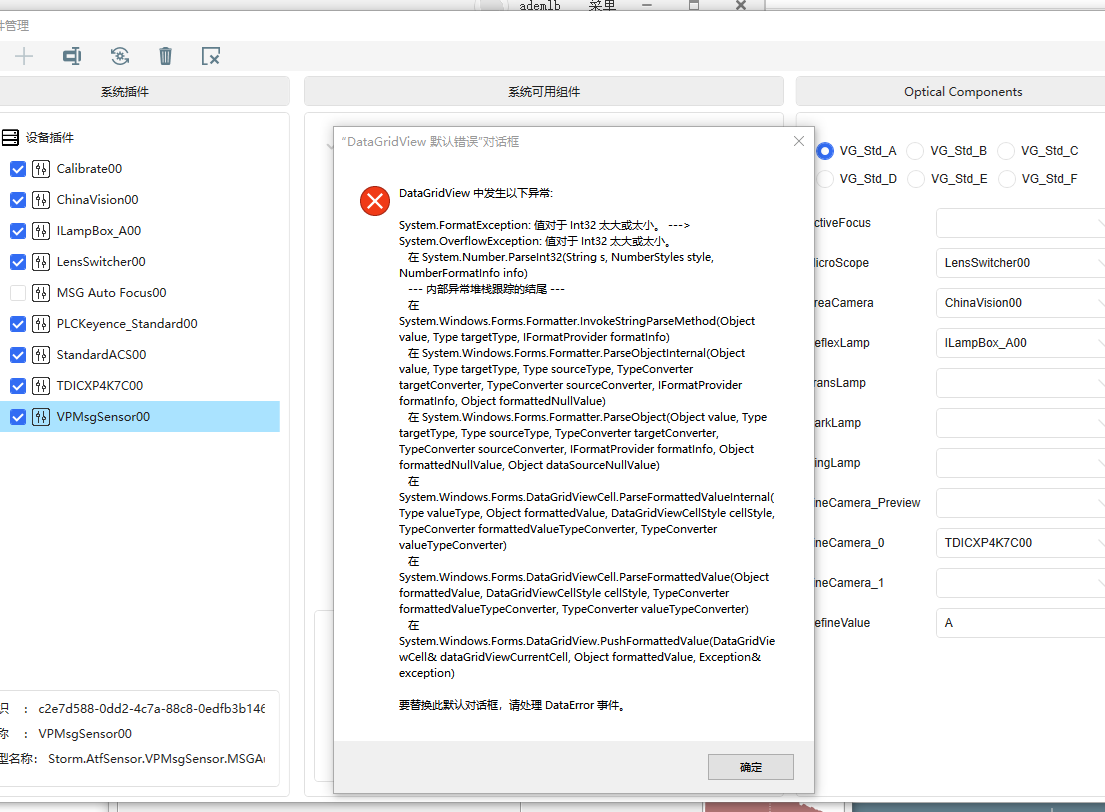
Task: Select the Optical Components header tab
Action: point(962,92)
